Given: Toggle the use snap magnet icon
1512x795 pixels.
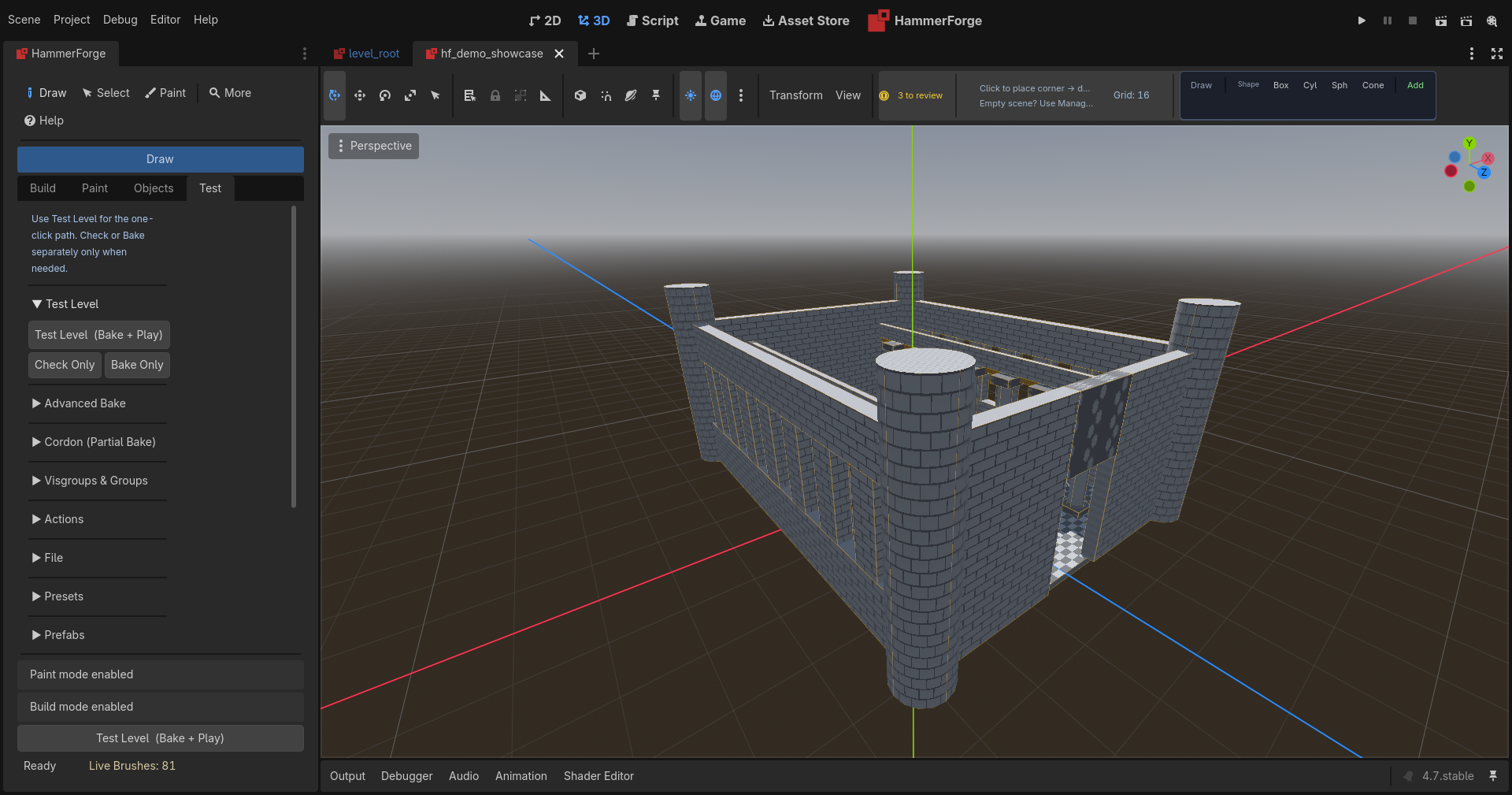Looking at the screenshot, I should point(606,95).
